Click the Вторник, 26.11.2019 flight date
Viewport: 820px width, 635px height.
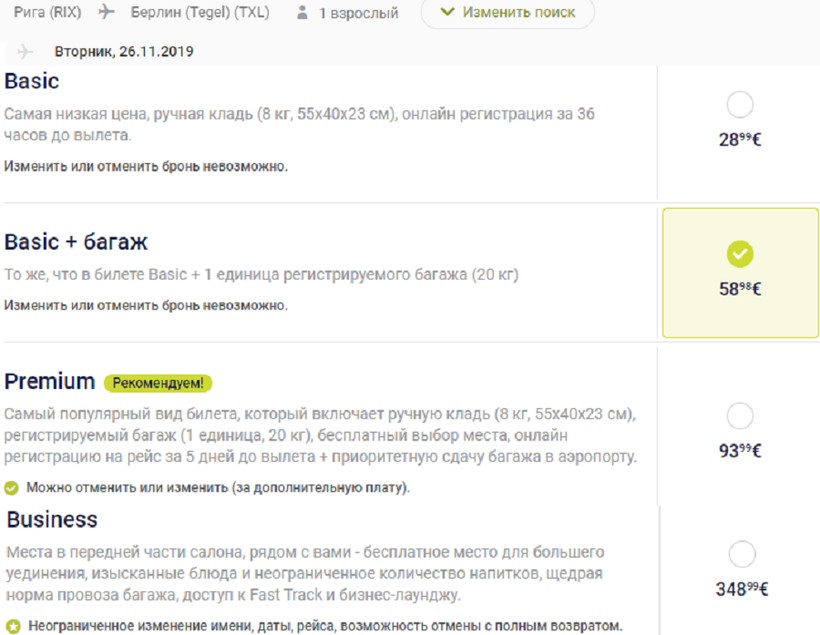click(x=124, y=51)
